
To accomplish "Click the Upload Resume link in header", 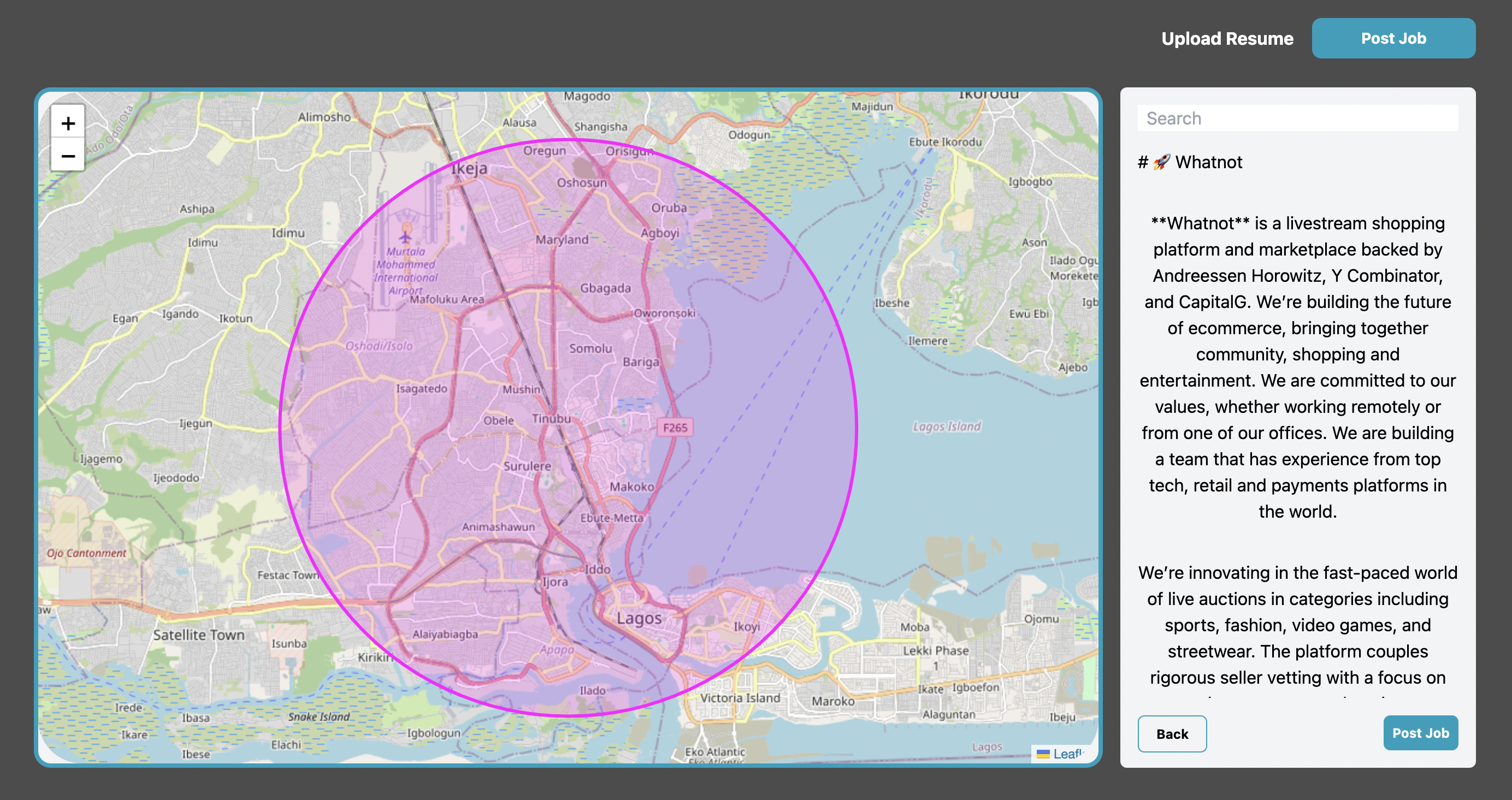I will (x=1227, y=39).
